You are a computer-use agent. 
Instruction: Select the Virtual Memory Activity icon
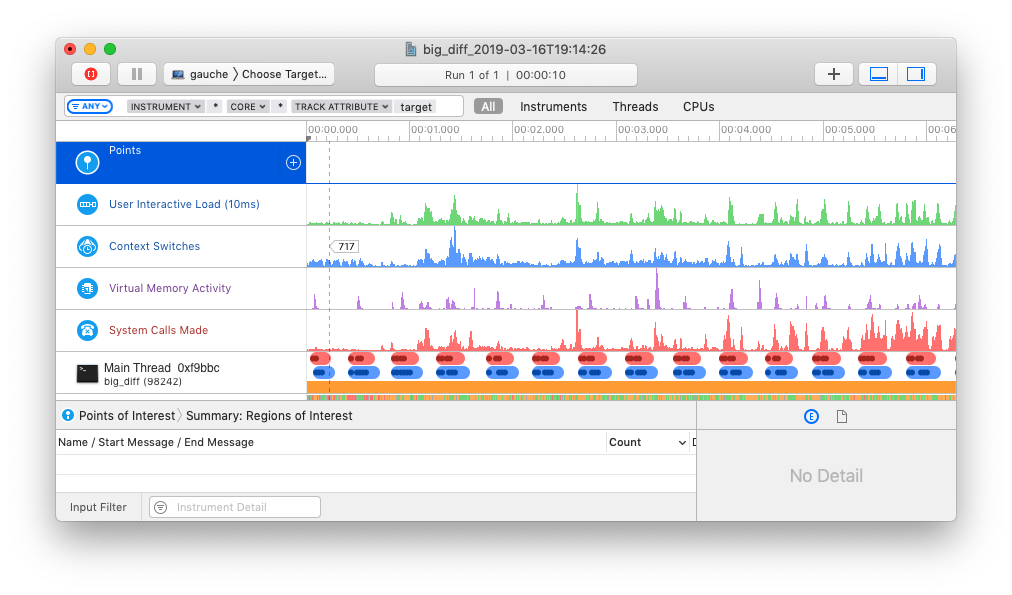87,288
